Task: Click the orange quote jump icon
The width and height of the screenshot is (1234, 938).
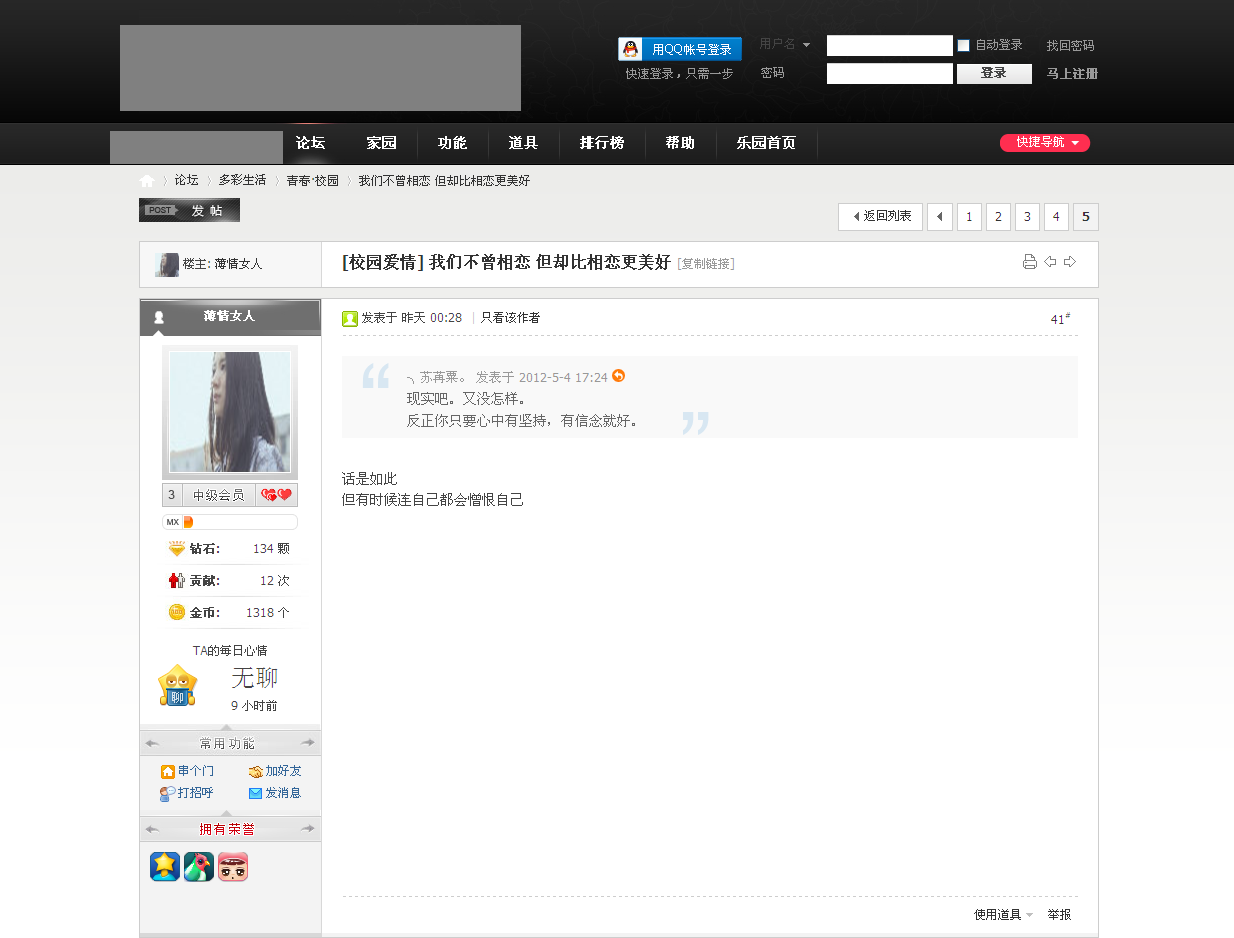Action: click(618, 376)
